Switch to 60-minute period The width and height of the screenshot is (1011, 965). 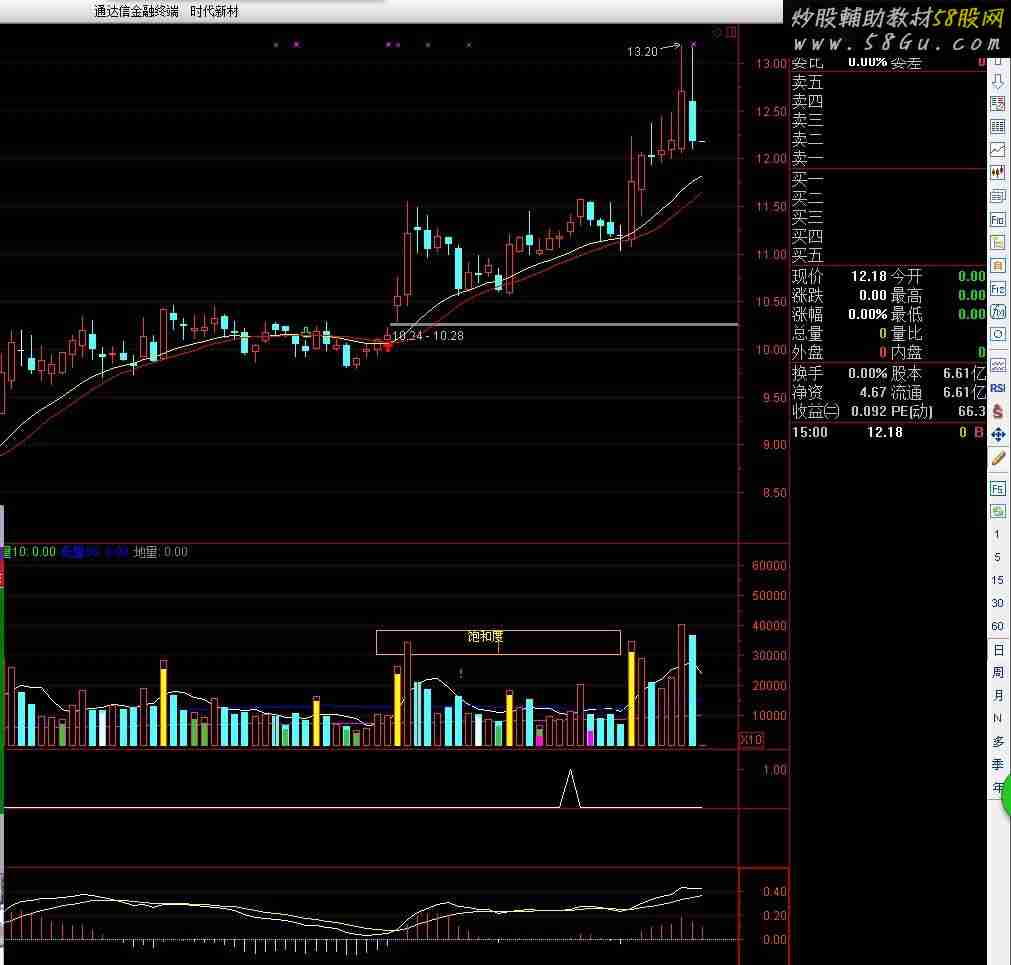997,626
